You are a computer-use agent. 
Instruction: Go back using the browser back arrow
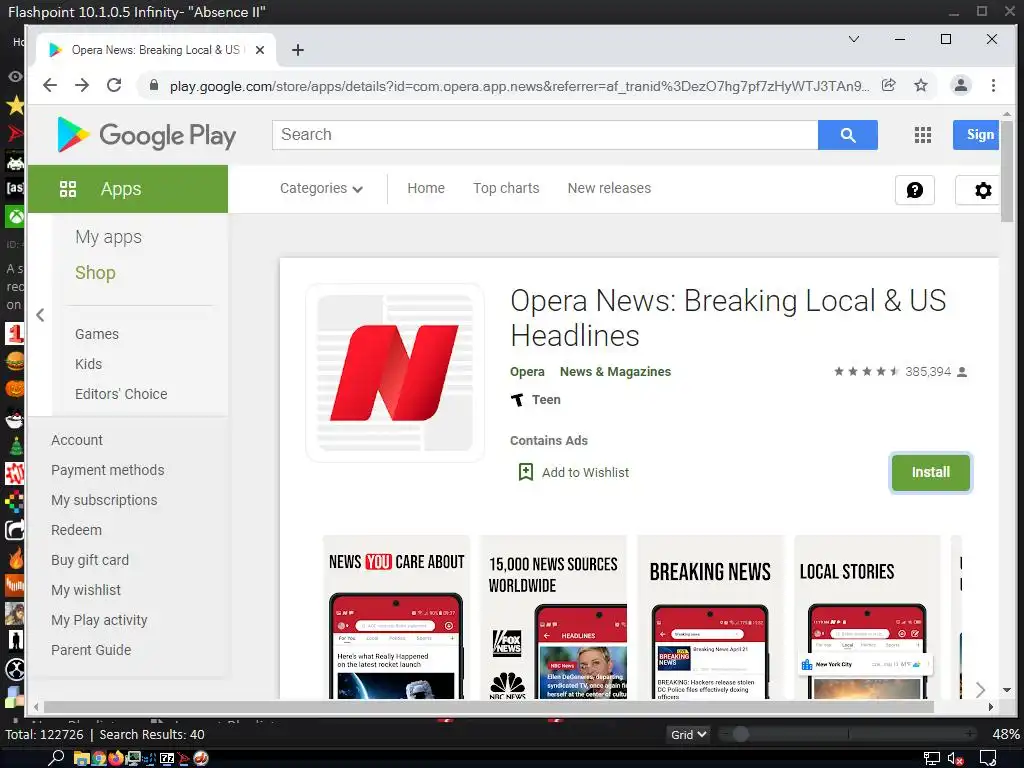point(50,85)
